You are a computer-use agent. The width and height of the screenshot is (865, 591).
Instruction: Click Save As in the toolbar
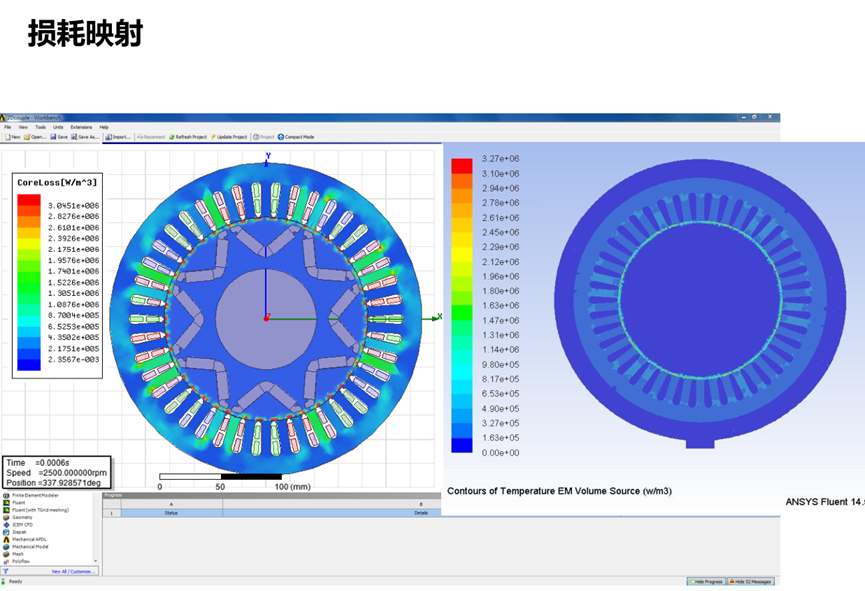84,137
